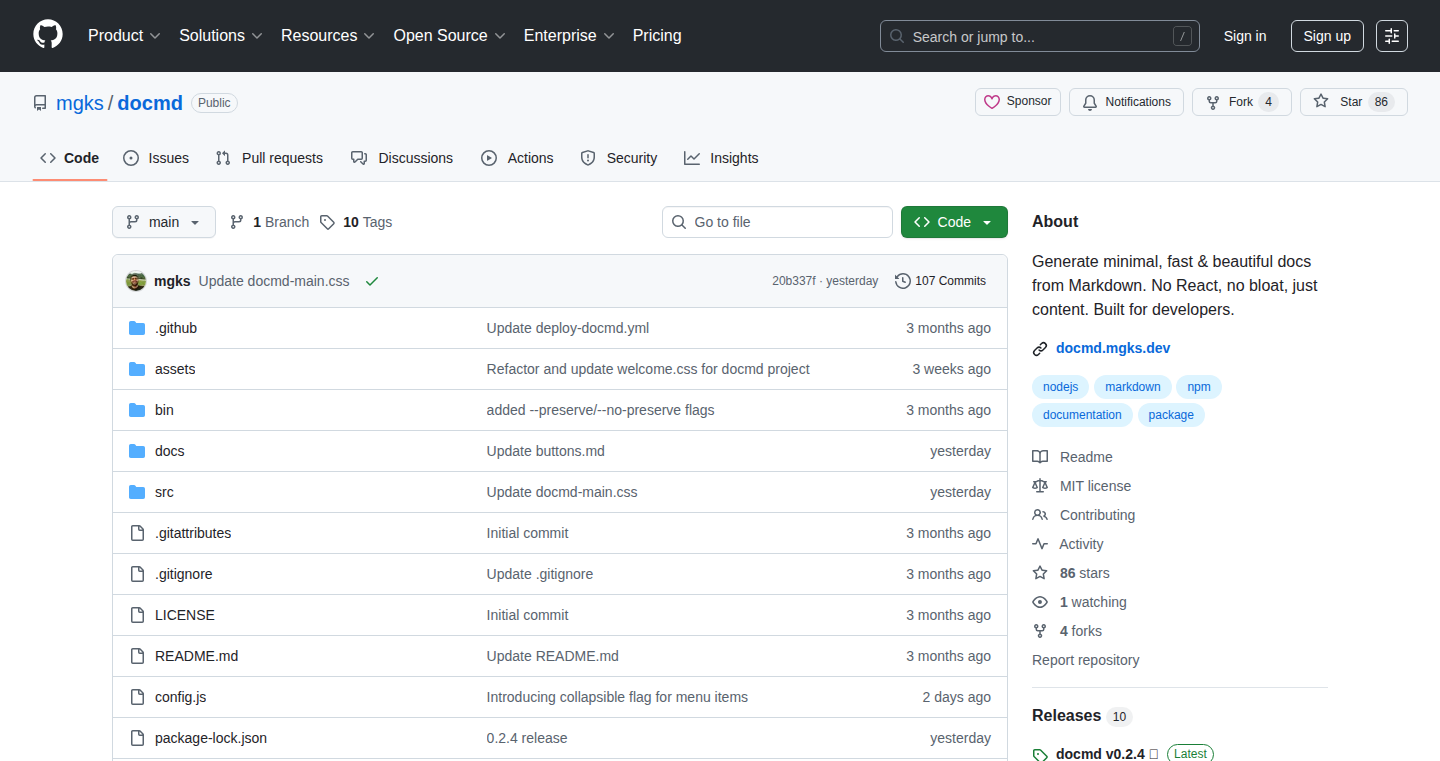Image resolution: width=1440 pixels, height=761 pixels.
Task: Open the .gitignore file
Action: 184,574
